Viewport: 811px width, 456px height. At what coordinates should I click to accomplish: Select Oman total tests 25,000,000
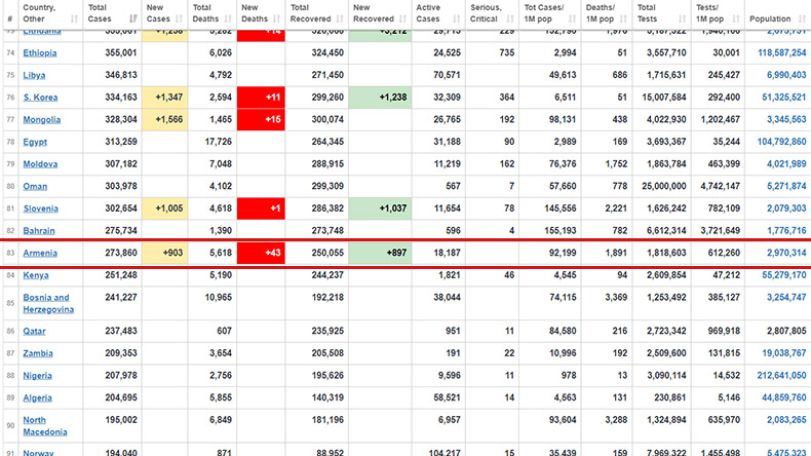(x=664, y=186)
